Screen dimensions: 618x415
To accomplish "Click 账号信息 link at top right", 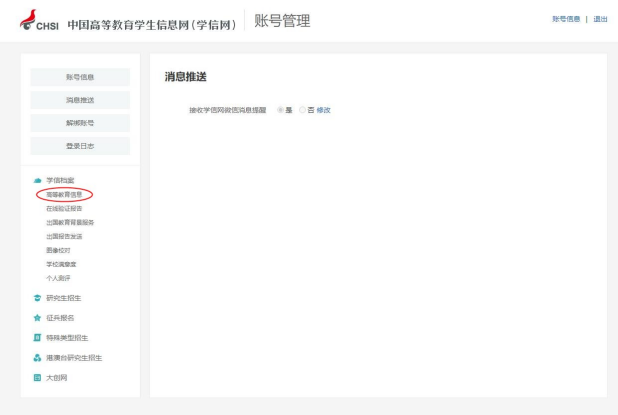I will 566,19.
